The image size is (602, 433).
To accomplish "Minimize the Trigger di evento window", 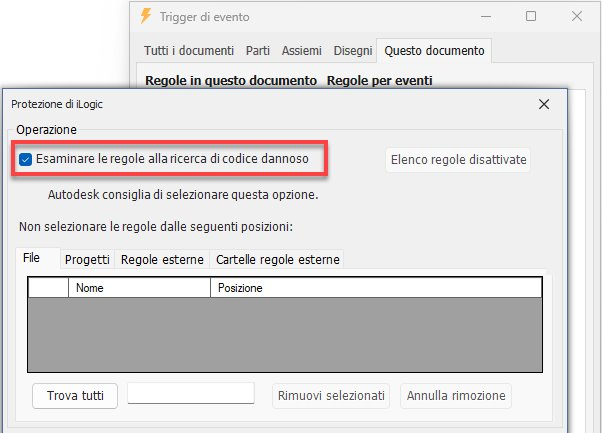I will (x=484, y=16).
